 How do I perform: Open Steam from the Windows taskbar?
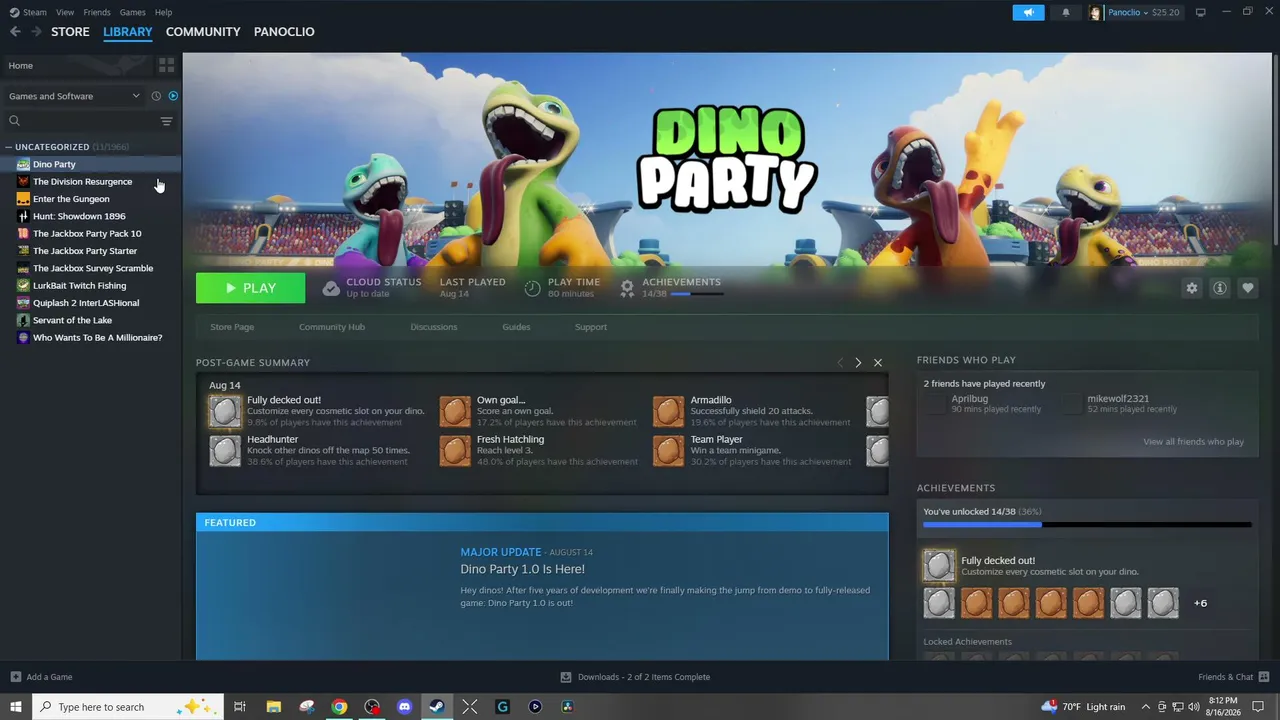coord(437,707)
